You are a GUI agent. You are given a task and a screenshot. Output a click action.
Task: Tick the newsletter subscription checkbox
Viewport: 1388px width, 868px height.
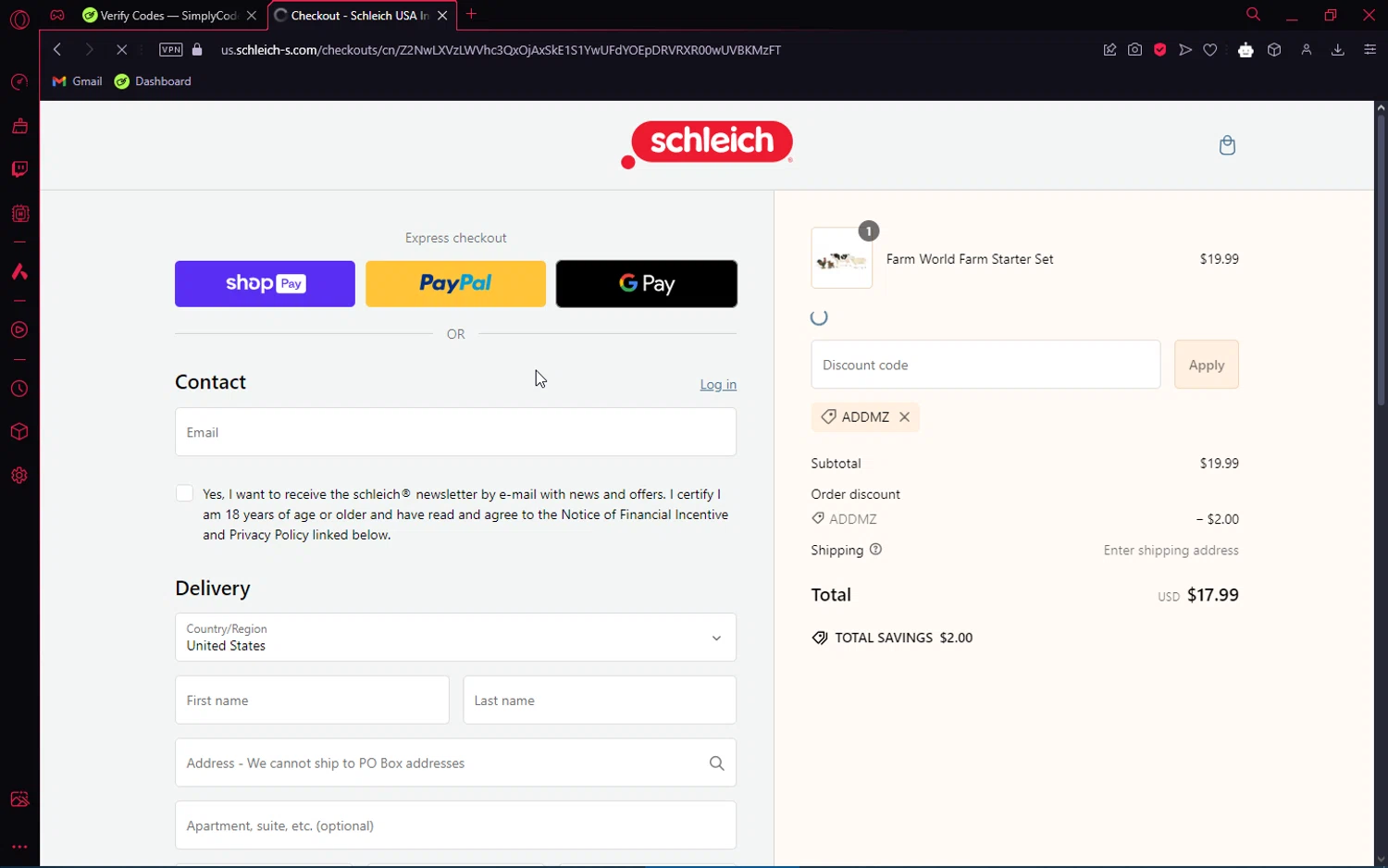click(x=184, y=494)
